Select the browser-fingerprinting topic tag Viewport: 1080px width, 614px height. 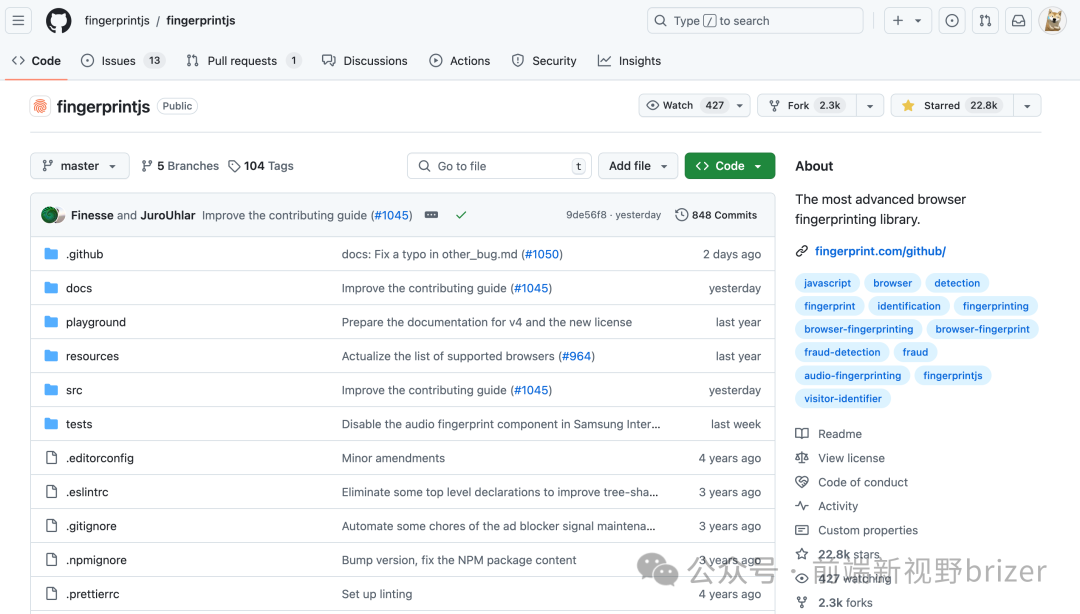point(858,329)
